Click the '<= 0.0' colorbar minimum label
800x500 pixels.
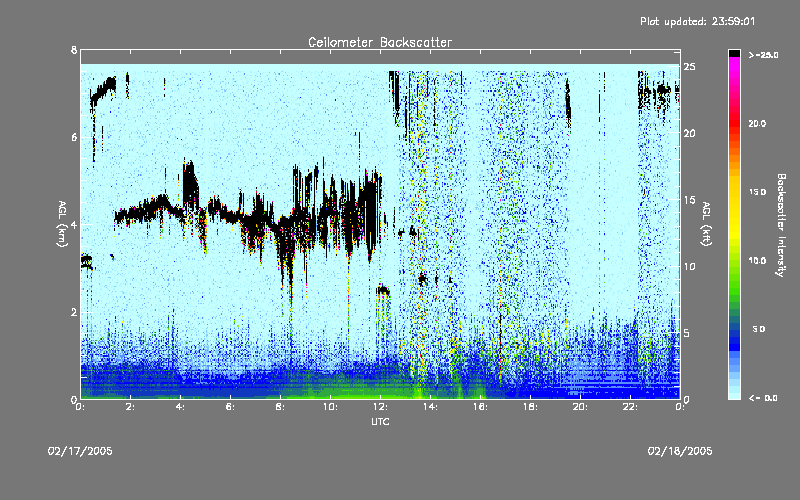pyautogui.click(x=763, y=397)
